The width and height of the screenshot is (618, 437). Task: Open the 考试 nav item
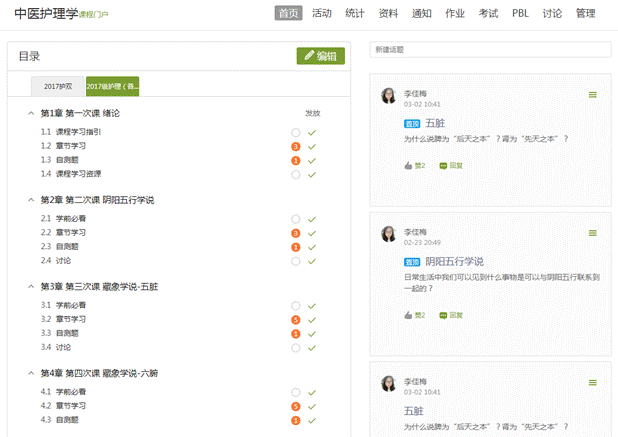point(488,13)
